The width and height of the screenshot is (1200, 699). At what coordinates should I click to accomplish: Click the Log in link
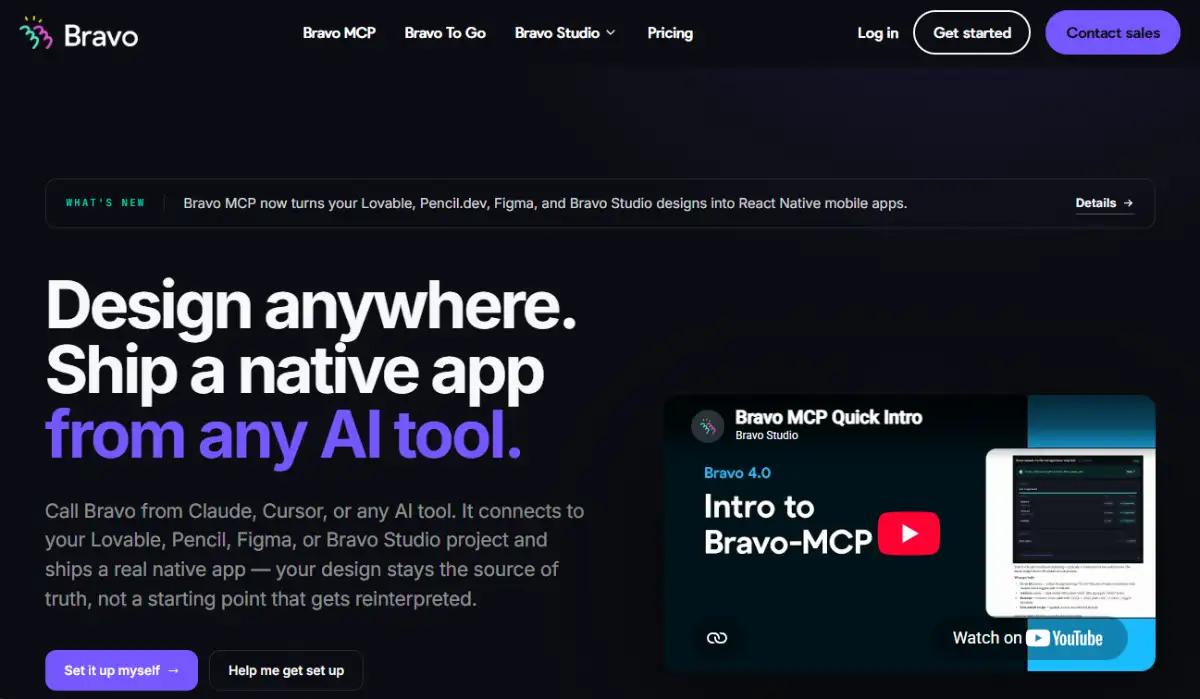[878, 33]
